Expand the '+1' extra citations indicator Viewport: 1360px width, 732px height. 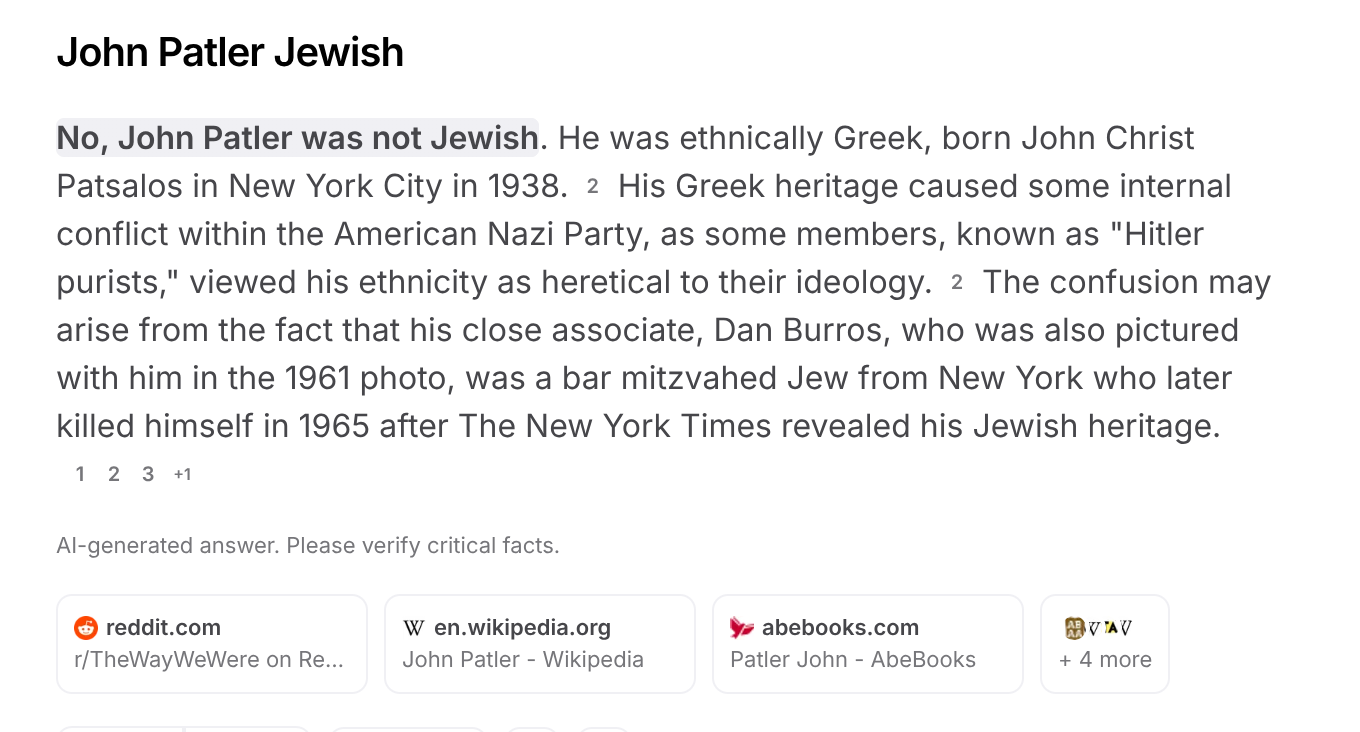click(182, 474)
